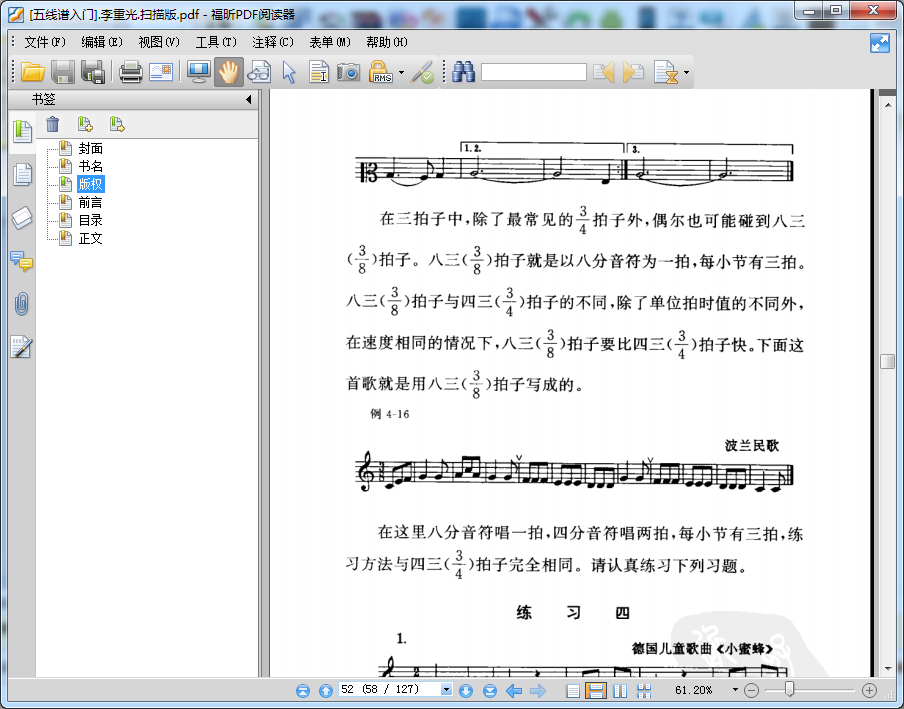Select the 前言 bookmark

(x=91, y=202)
